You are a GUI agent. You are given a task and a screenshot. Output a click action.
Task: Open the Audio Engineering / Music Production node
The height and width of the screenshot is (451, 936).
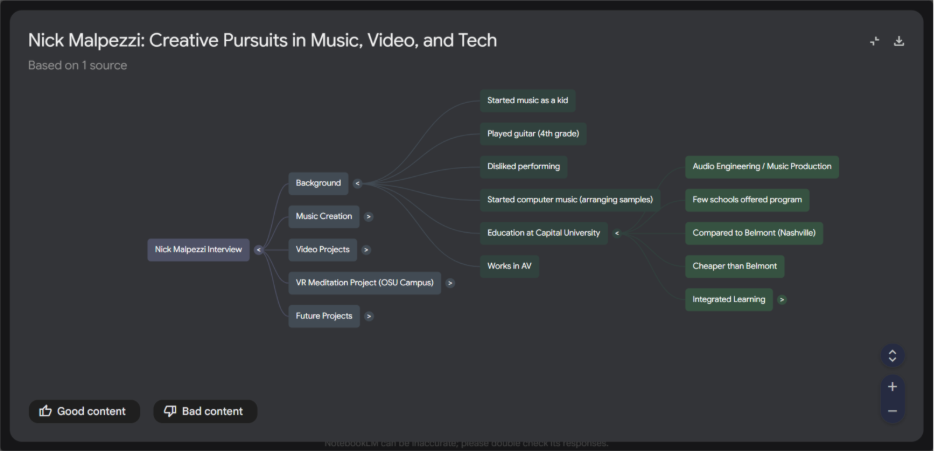[x=761, y=166]
